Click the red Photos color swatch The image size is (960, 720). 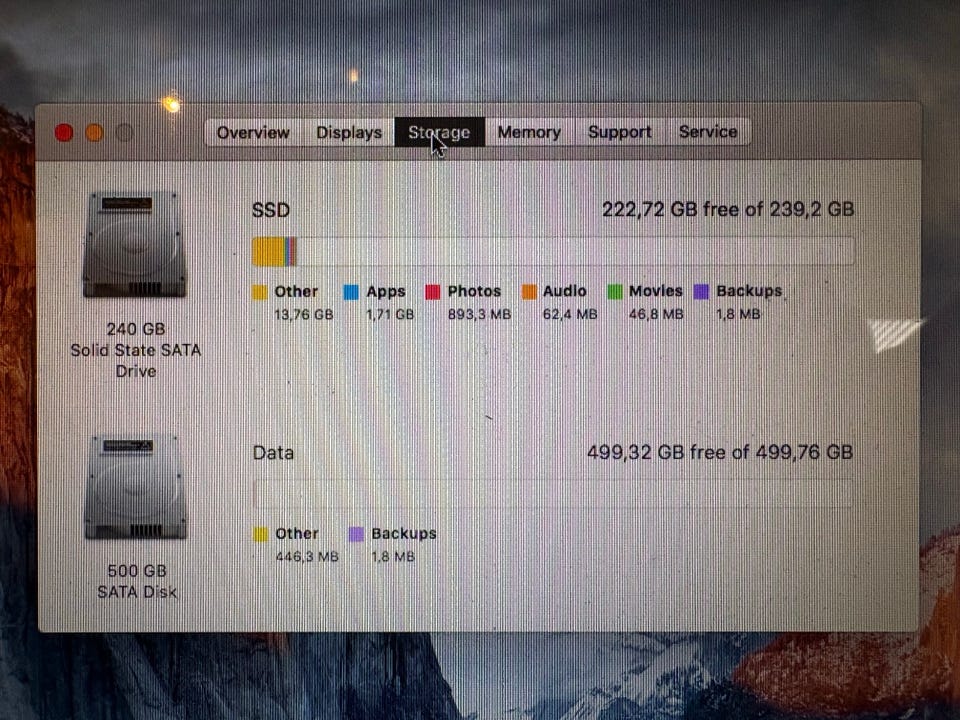(x=433, y=292)
